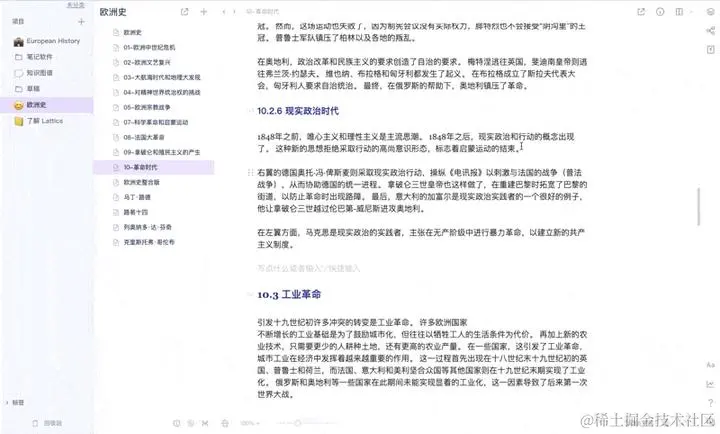This screenshot has width=720, height=434.
Task: Open article 马丁·路德
Action: tap(132, 197)
